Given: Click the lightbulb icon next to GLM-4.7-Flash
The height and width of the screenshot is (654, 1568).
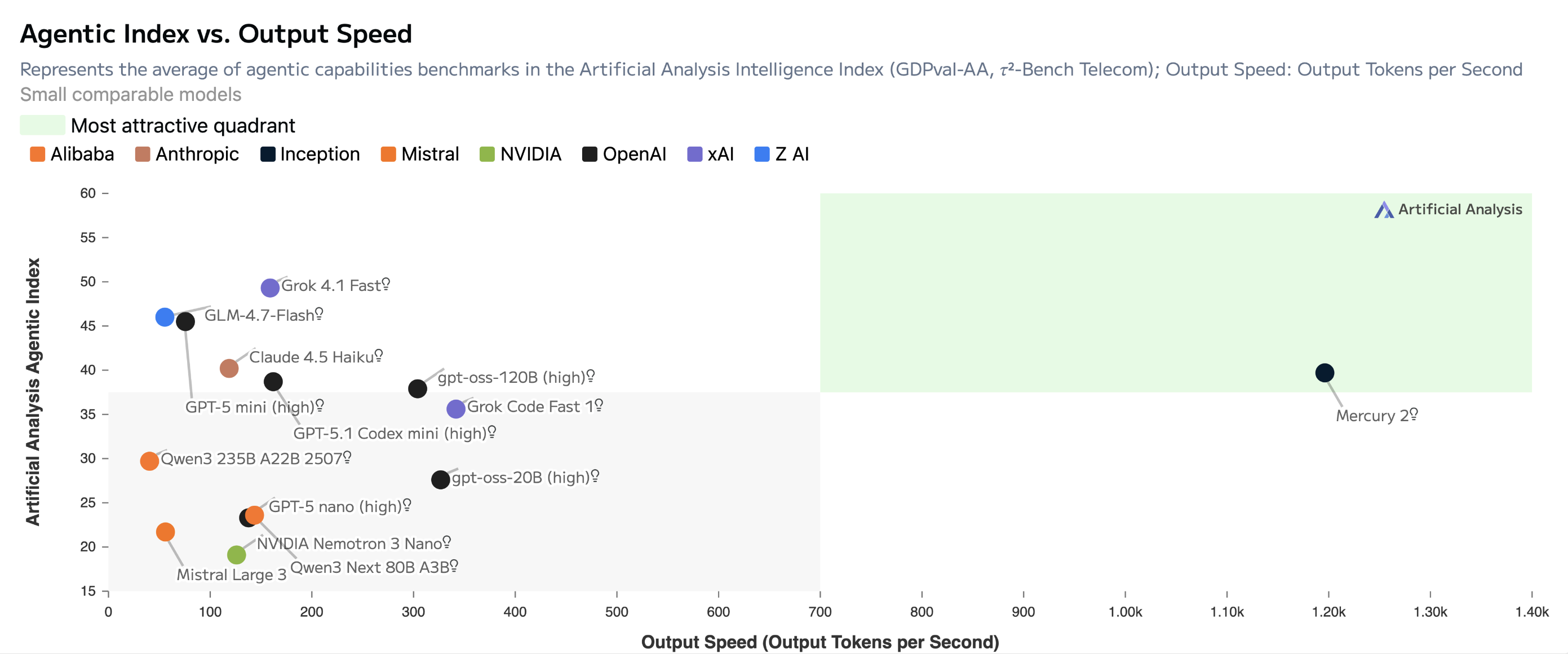Looking at the screenshot, I should [319, 313].
